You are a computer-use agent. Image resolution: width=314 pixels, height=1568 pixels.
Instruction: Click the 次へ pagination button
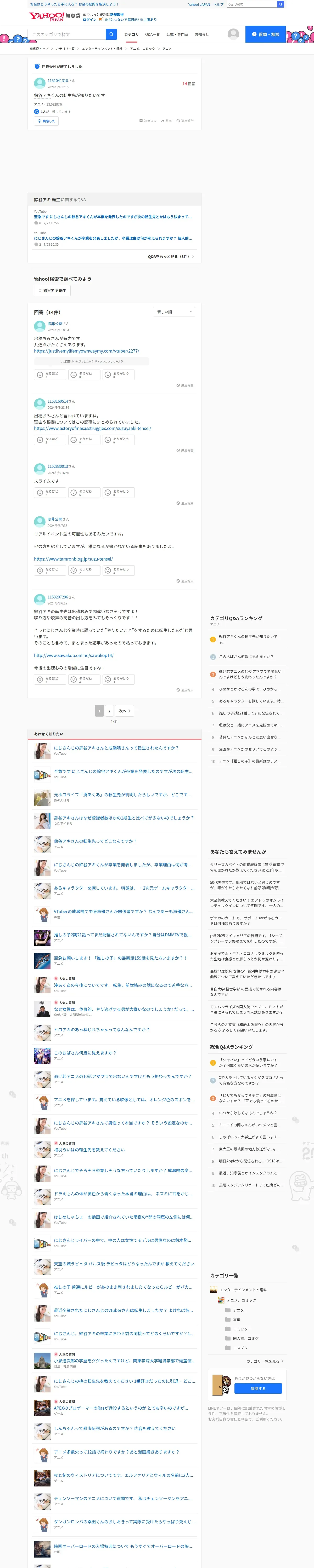[x=124, y=711]
